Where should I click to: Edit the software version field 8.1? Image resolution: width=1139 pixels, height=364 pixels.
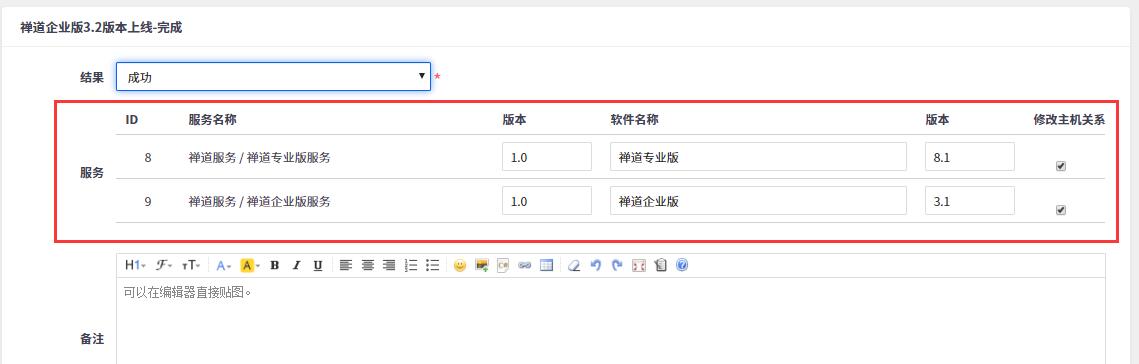click(x=970, y=157)
